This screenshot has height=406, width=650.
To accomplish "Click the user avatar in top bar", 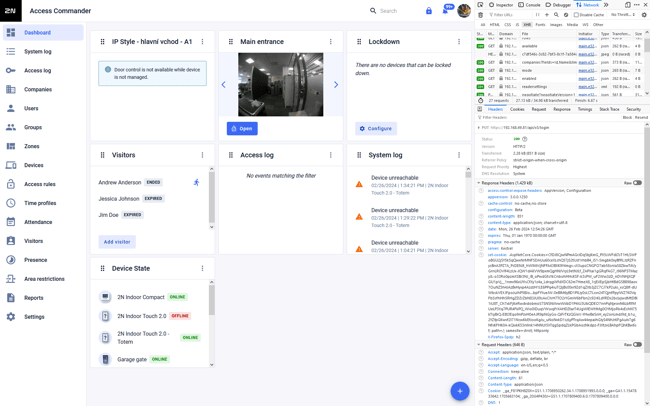I will tap(464, 11).
